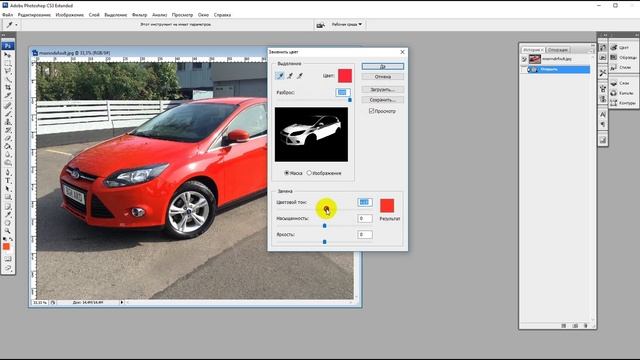Click the Результат color swatch
Viewport: 640px width, 360px height.
click(387, 205)
